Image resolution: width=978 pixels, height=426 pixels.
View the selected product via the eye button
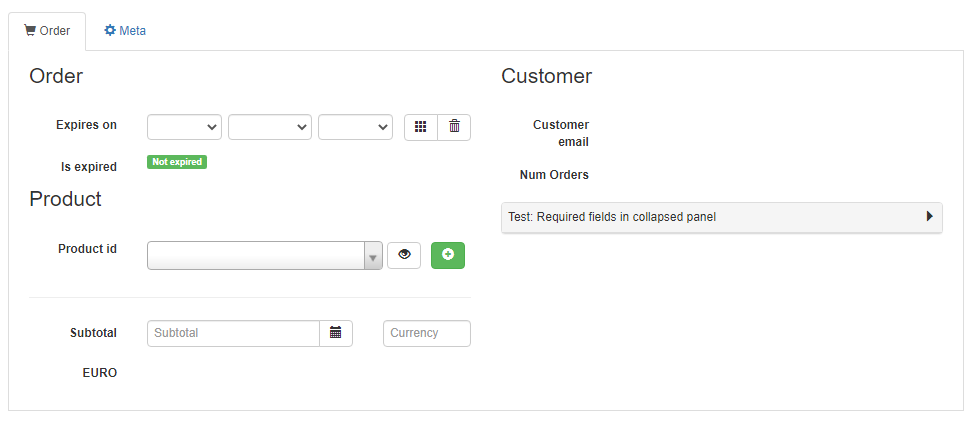404,255
